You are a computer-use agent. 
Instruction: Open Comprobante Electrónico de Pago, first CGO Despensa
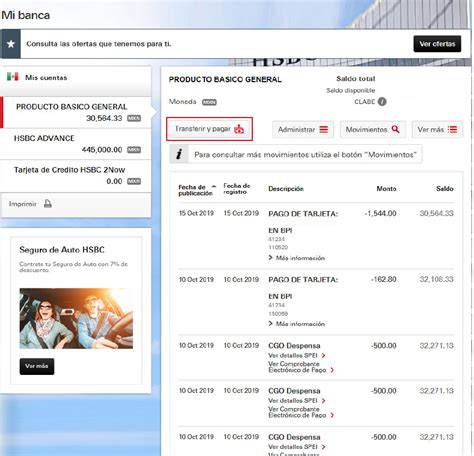[301, 367]
